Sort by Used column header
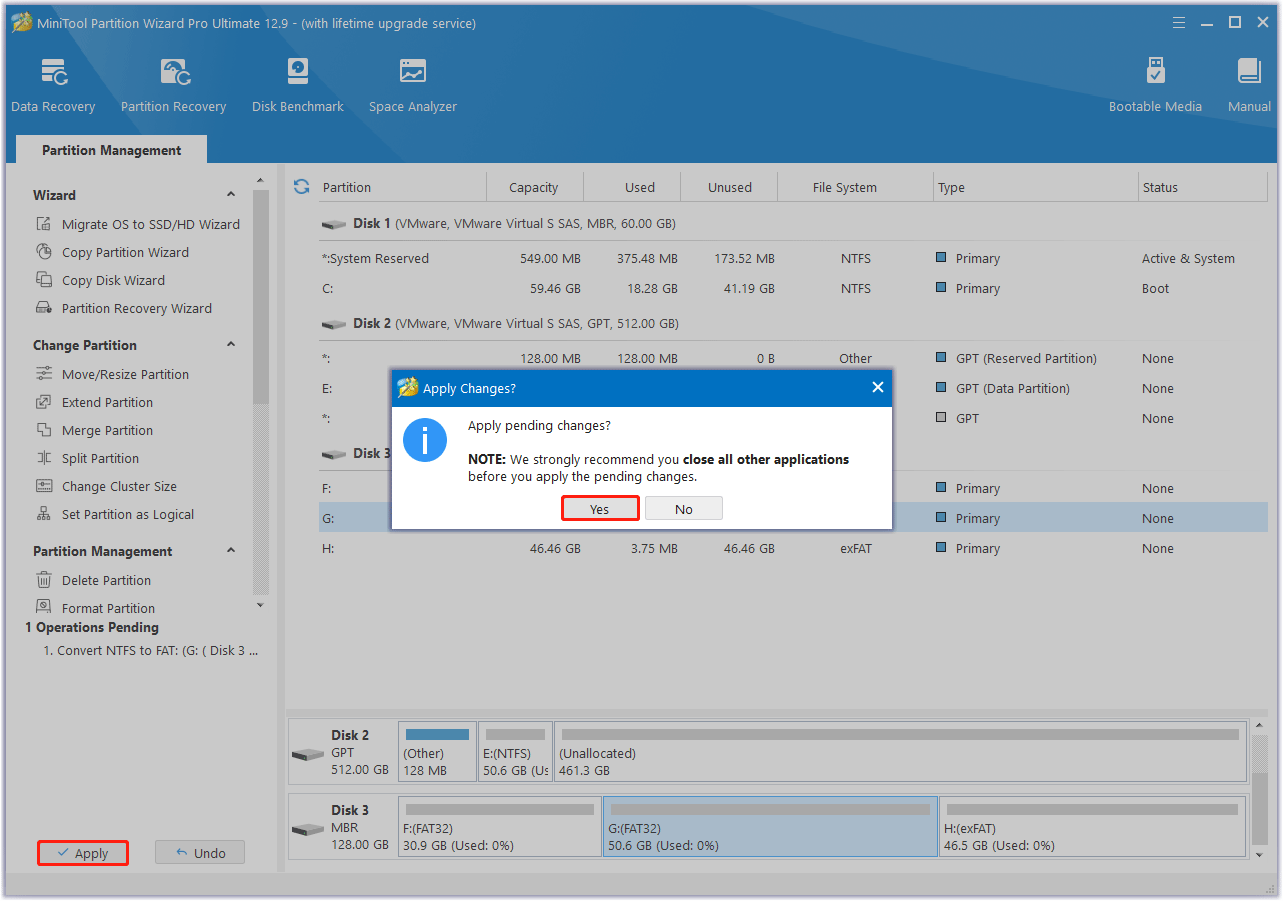The height and width of the screenshot is (901, 1283). point(640,187)
